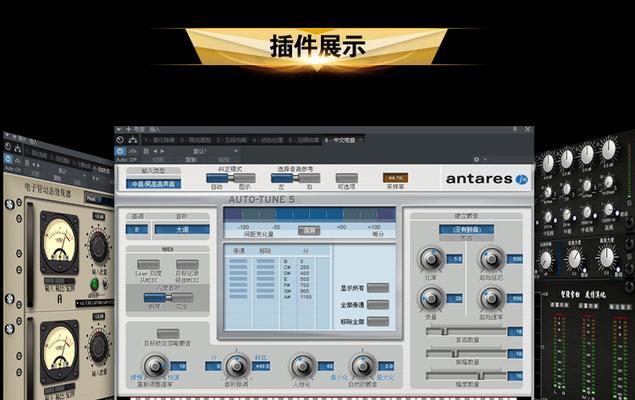Toggle Learn Scale from MIDI button
635x400 pixels.
[149, 264]
